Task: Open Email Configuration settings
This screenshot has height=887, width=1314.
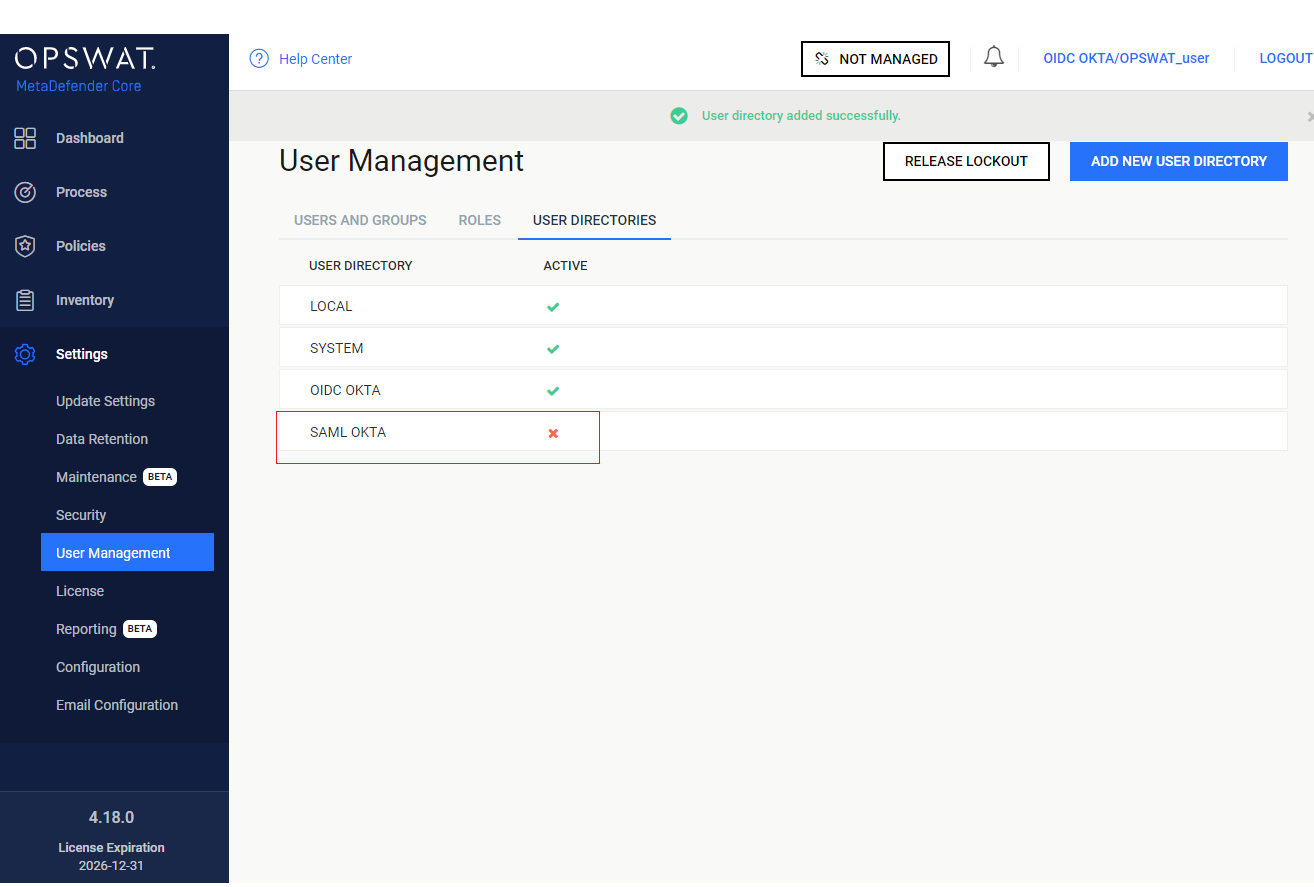Action: pyautogui.click(x=117, y=705)
